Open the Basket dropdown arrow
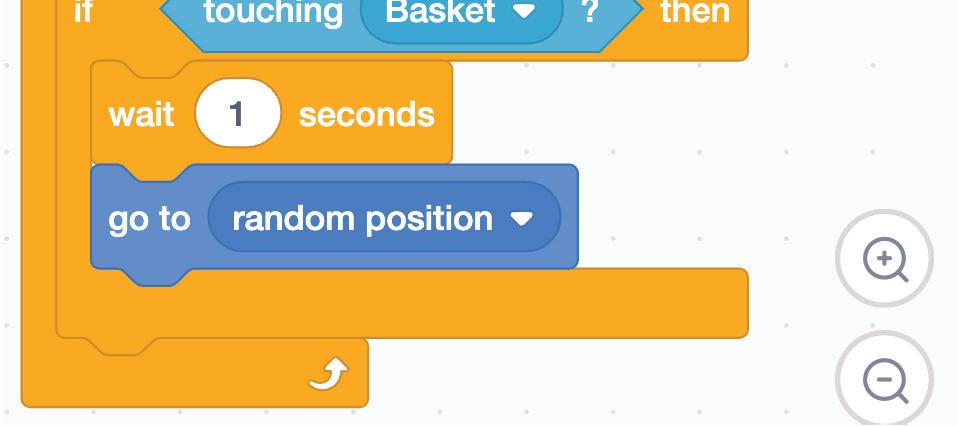Image resolution: width=958 pixels, height=426 pixels. (524, 12)
